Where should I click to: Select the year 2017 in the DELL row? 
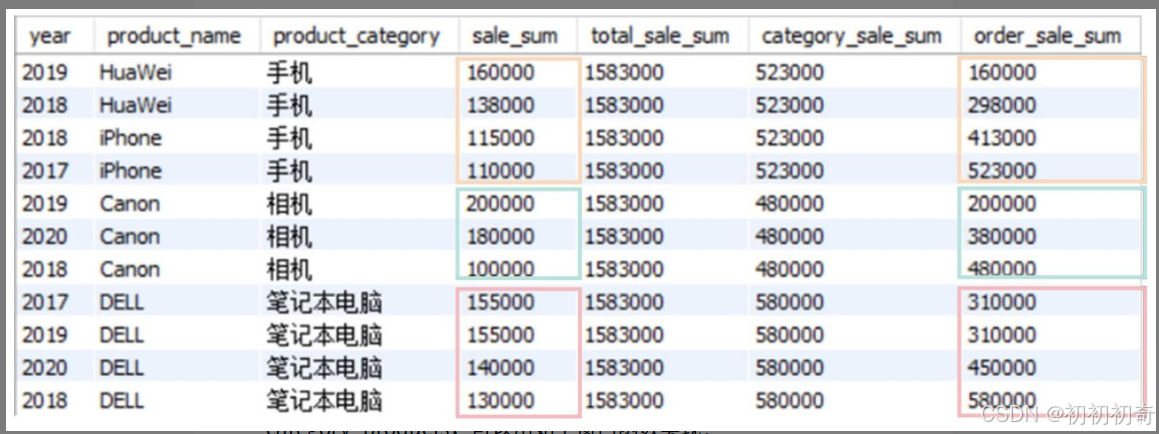click(44, 302)
